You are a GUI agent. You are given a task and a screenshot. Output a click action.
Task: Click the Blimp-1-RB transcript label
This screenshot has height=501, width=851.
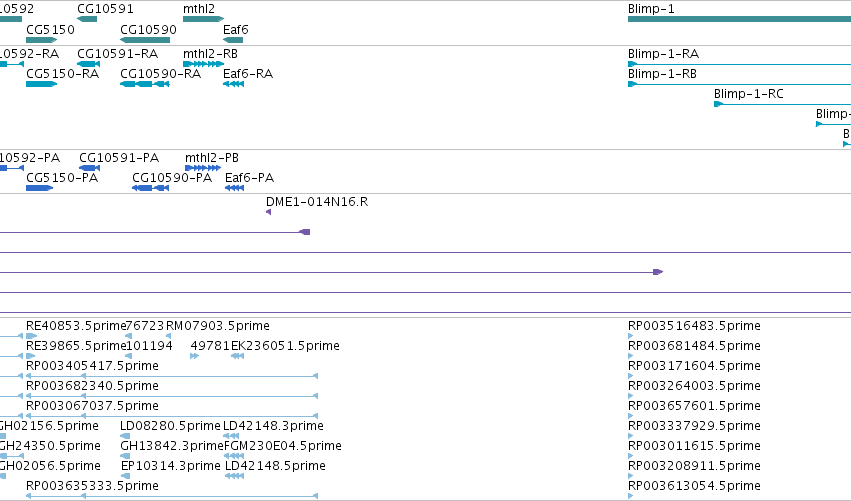[662, 74]
